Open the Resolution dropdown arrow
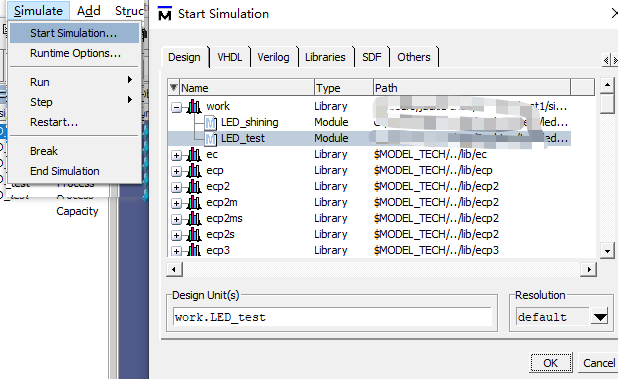 600,317
